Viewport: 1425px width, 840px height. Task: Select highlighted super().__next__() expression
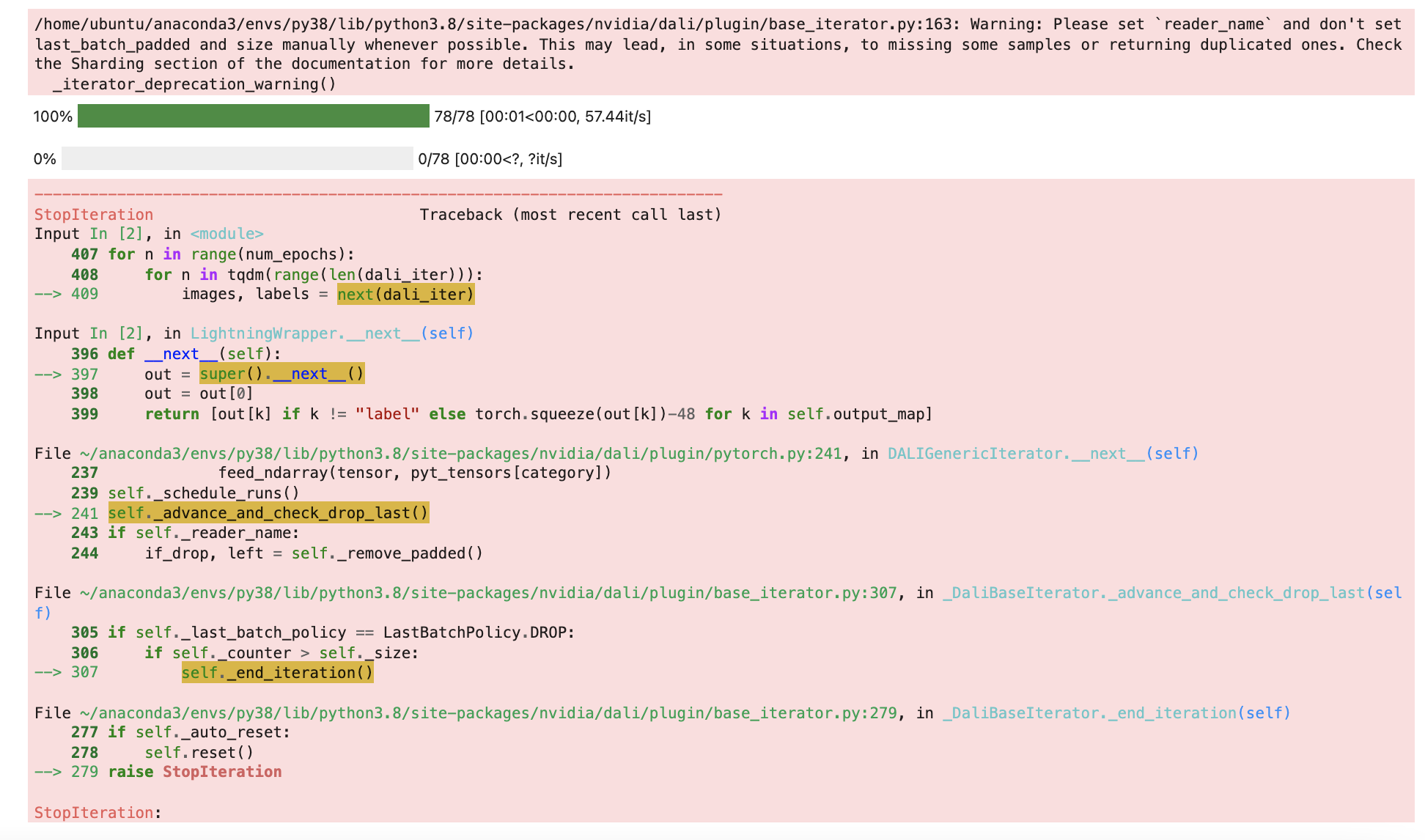[x=281, y=374]
